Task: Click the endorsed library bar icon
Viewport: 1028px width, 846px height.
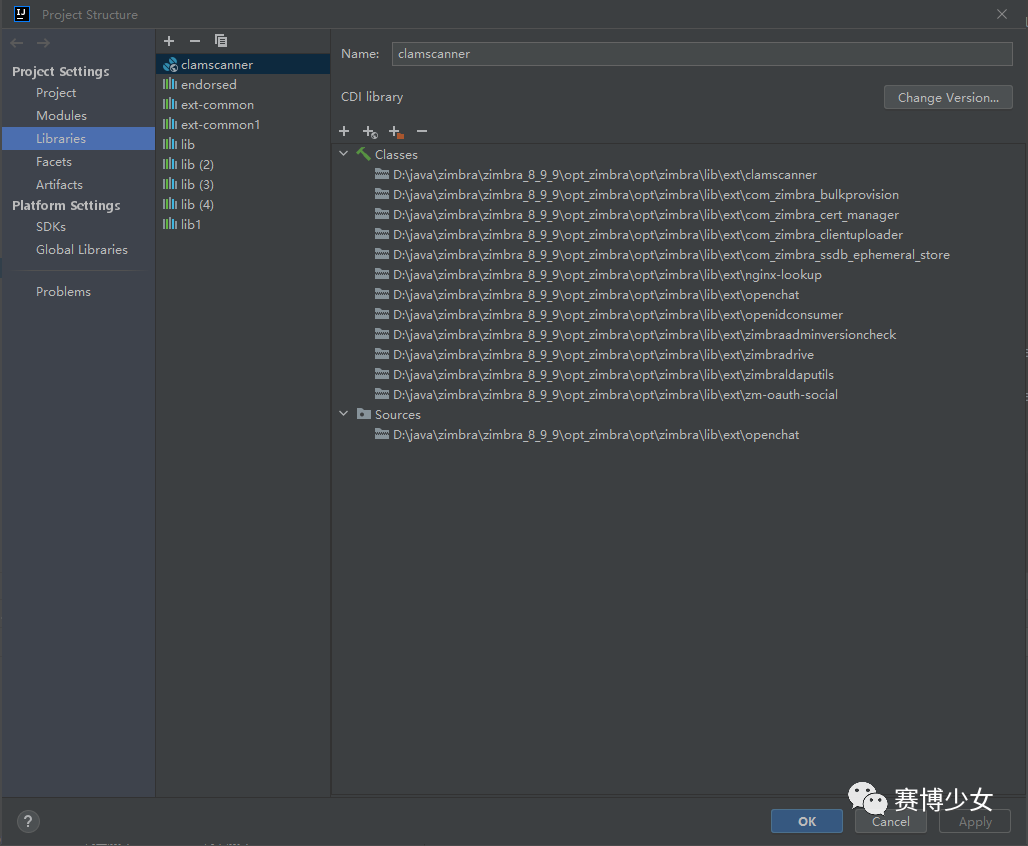Action: (x=170, y=84)
